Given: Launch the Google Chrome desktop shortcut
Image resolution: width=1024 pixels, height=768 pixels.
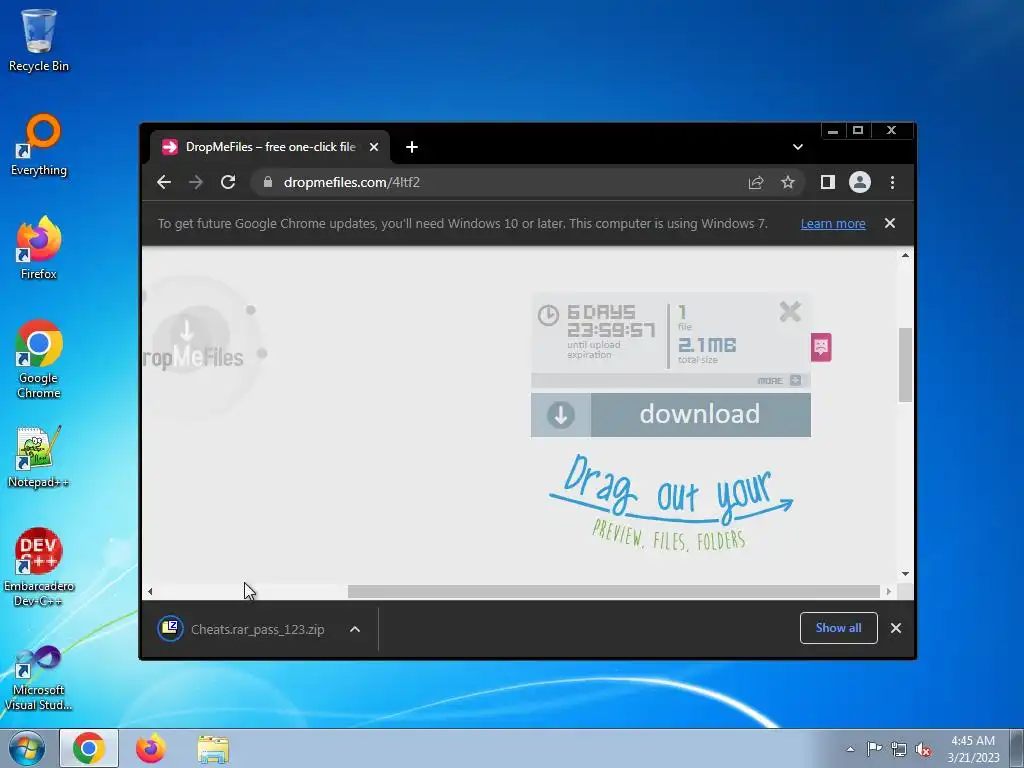Looking at the screenshot, I should coord(39,359).
